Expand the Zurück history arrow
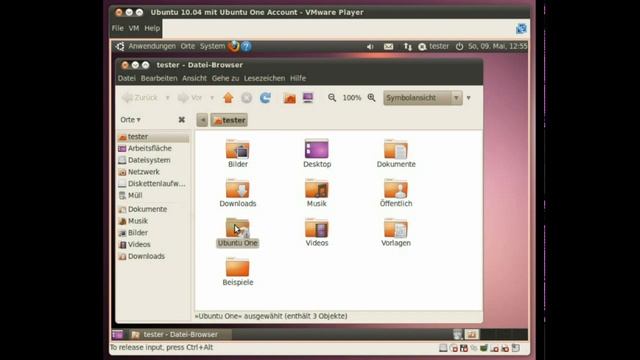This screenshot has height=360, width=640. click(167, 98)
